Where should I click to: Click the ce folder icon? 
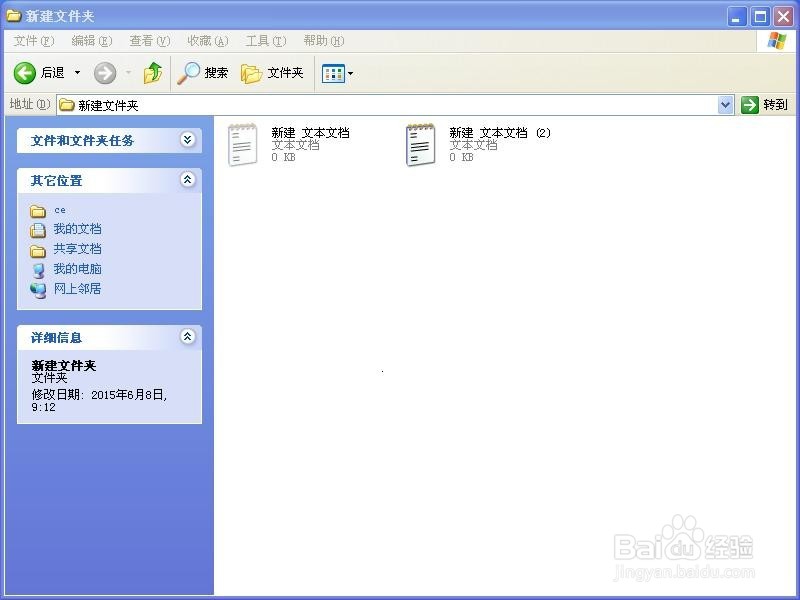click(38, 211)
